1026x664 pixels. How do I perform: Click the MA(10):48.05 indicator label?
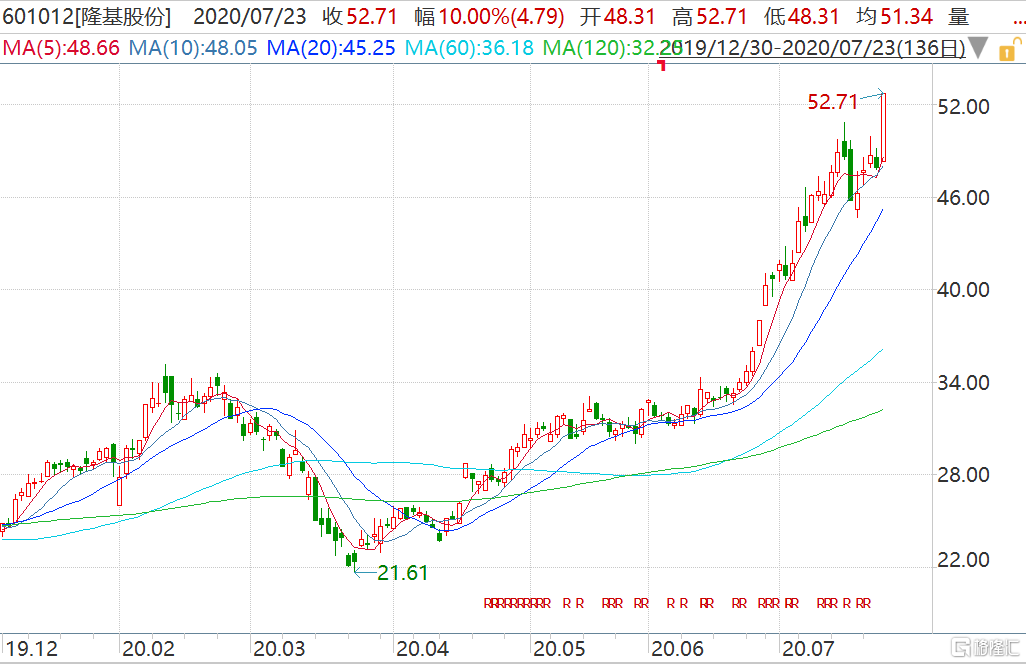click(x=193, y=48)
